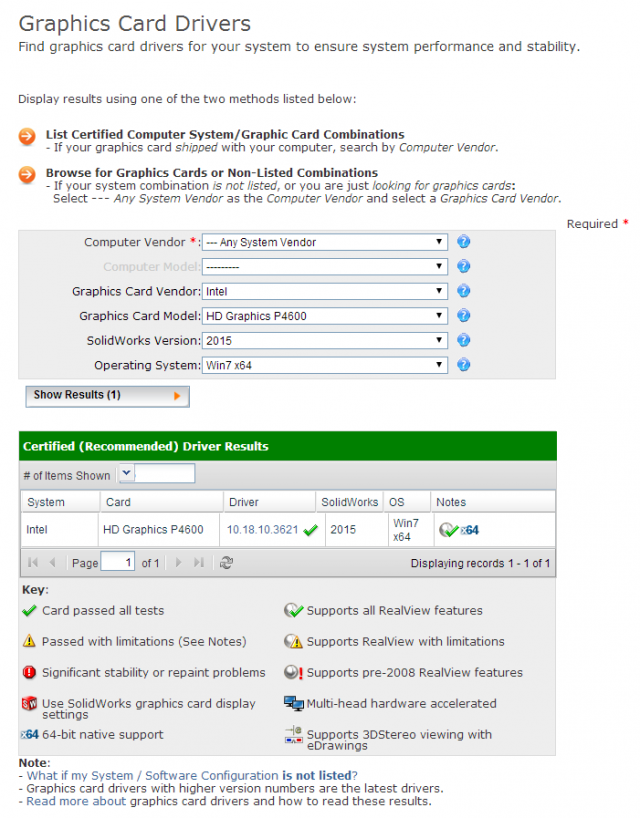Click orange arrow for List Certified Combinations
640x819 pixels.
27,137
